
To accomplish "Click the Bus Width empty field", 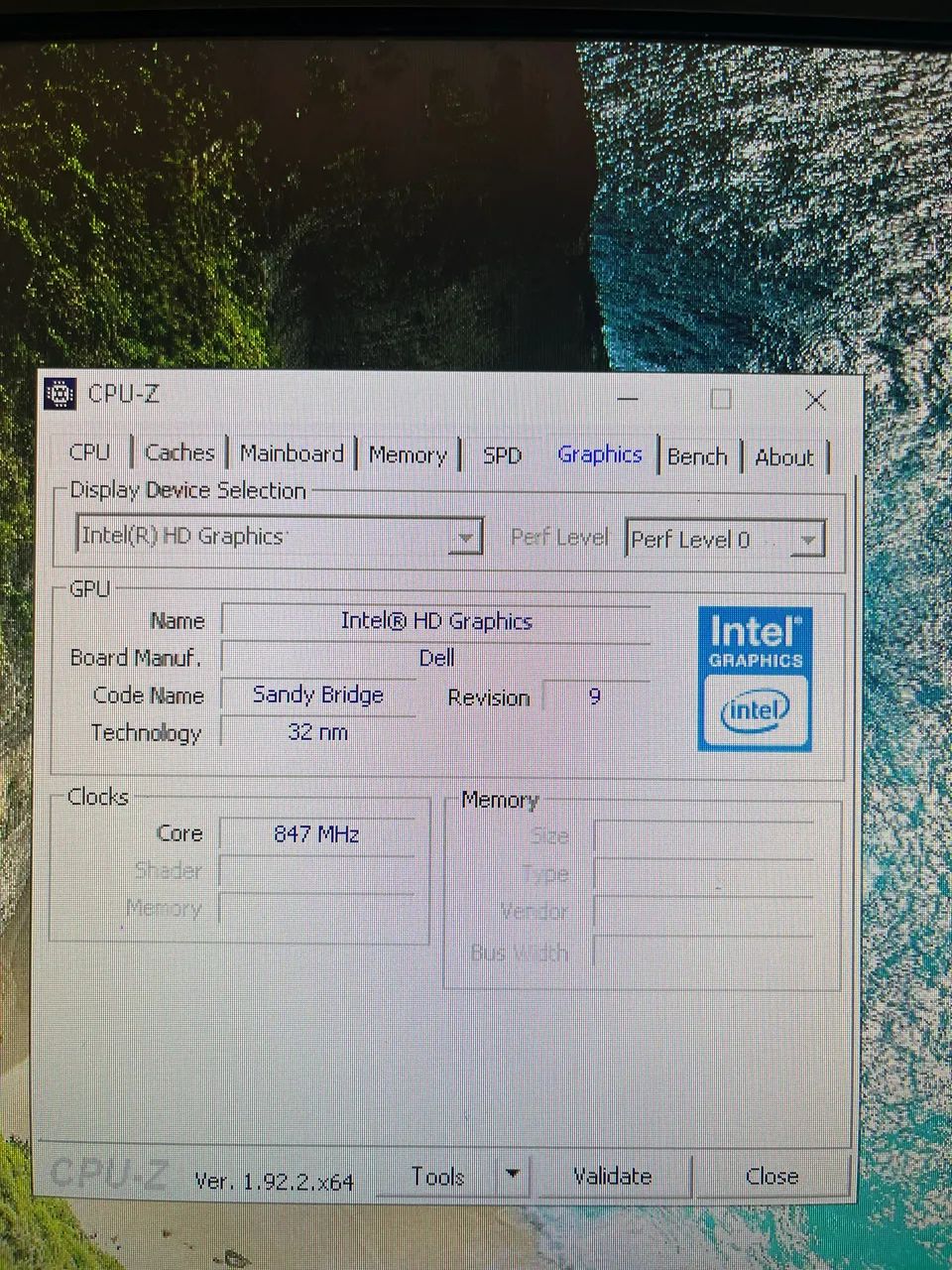I will [x=703, y=952].
